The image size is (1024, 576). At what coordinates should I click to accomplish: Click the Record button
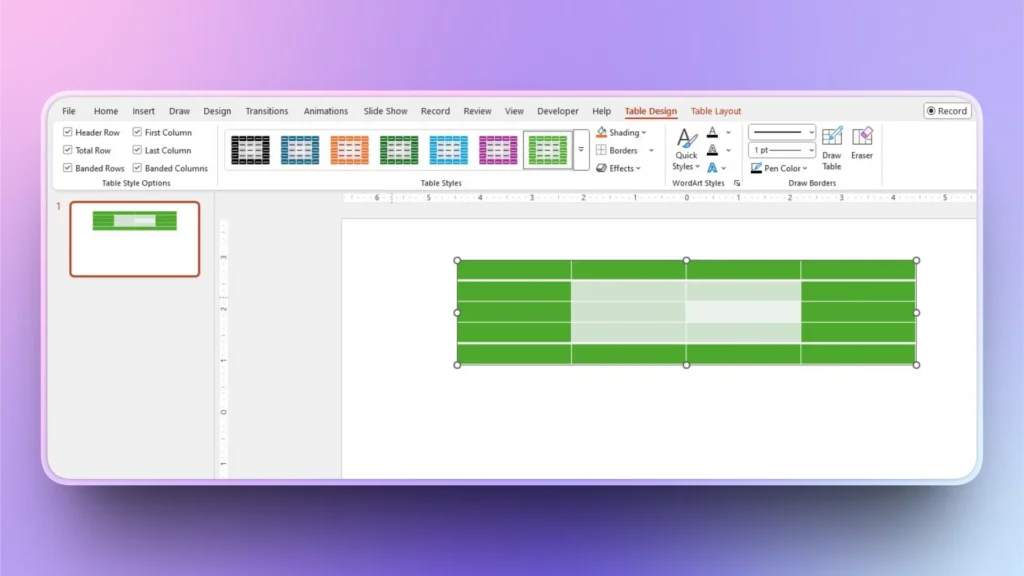(x=946, y=110)
